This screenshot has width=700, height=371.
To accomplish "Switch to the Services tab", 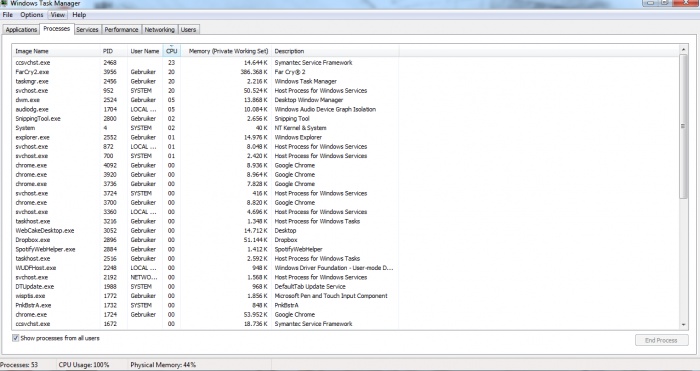I will tap(87, 30).
